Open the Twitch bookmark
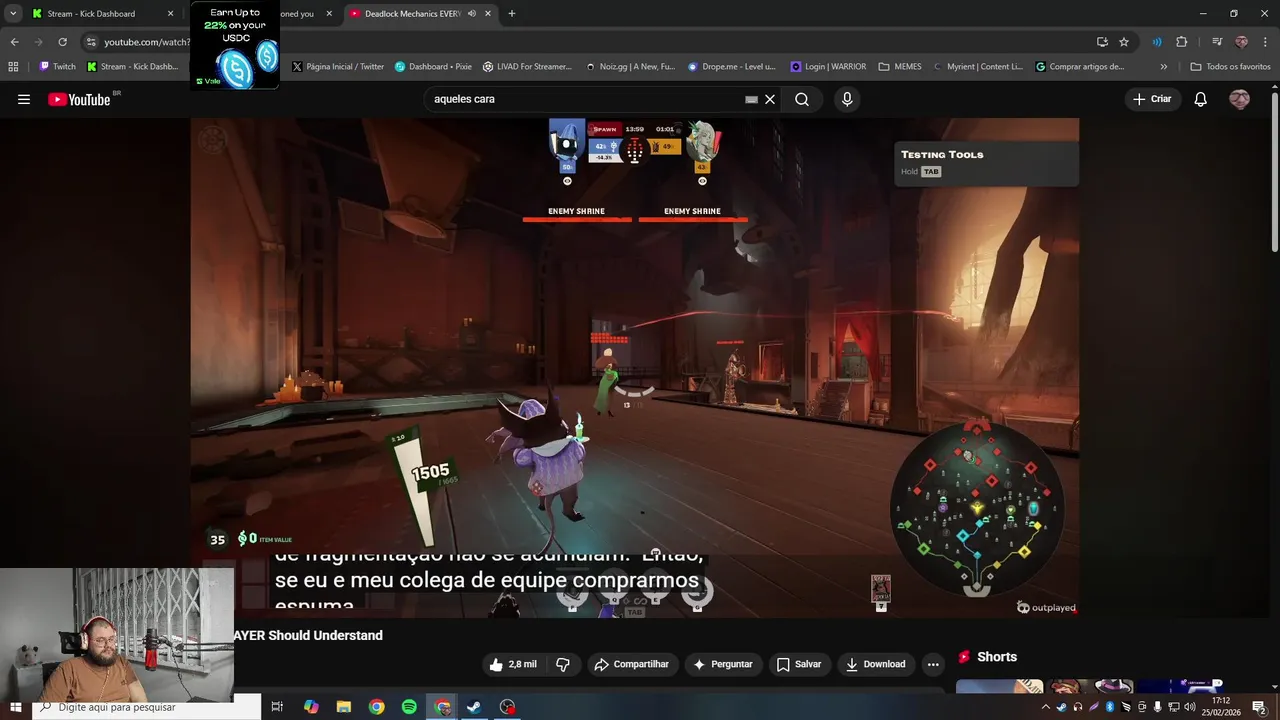Image resolution: width=1280 pixels, height=720 pixels. pos(57,67)
